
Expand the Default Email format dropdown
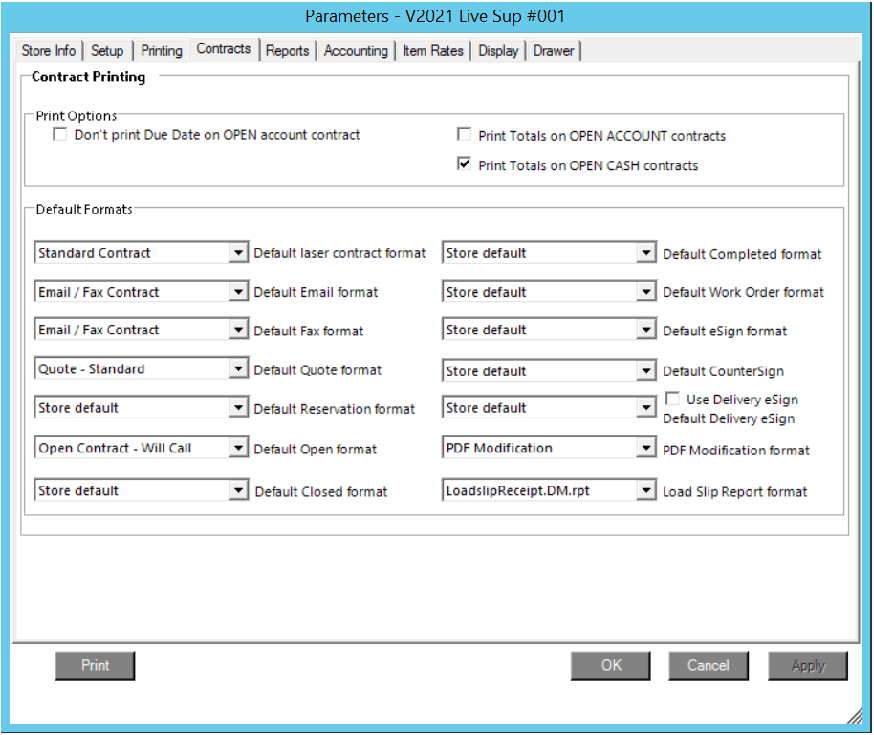238,293
